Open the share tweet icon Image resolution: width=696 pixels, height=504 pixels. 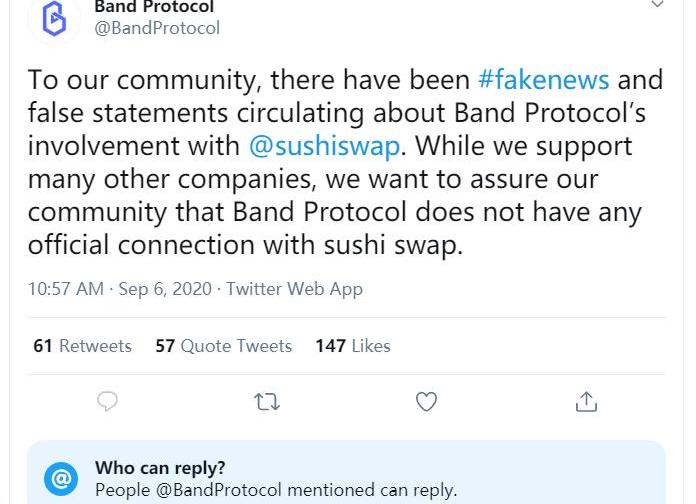coord(586,402)
